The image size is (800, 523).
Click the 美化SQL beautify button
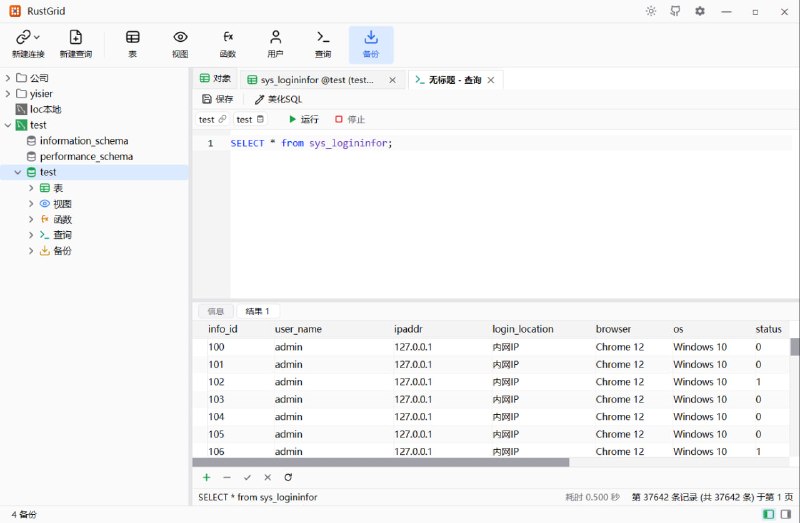tap(279, 99)
